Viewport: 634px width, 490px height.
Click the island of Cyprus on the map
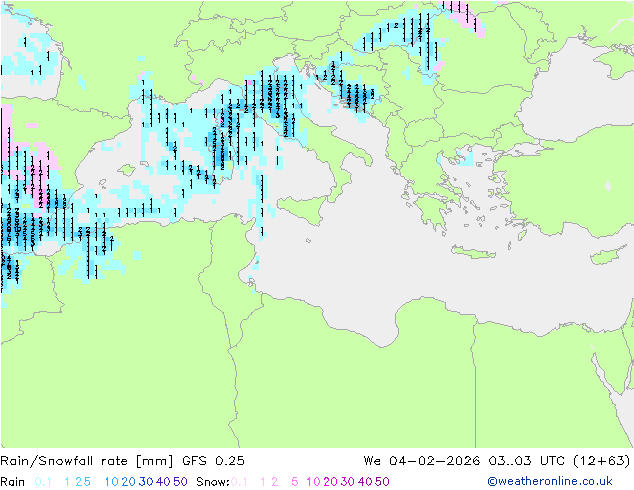(x=606, y=256)
